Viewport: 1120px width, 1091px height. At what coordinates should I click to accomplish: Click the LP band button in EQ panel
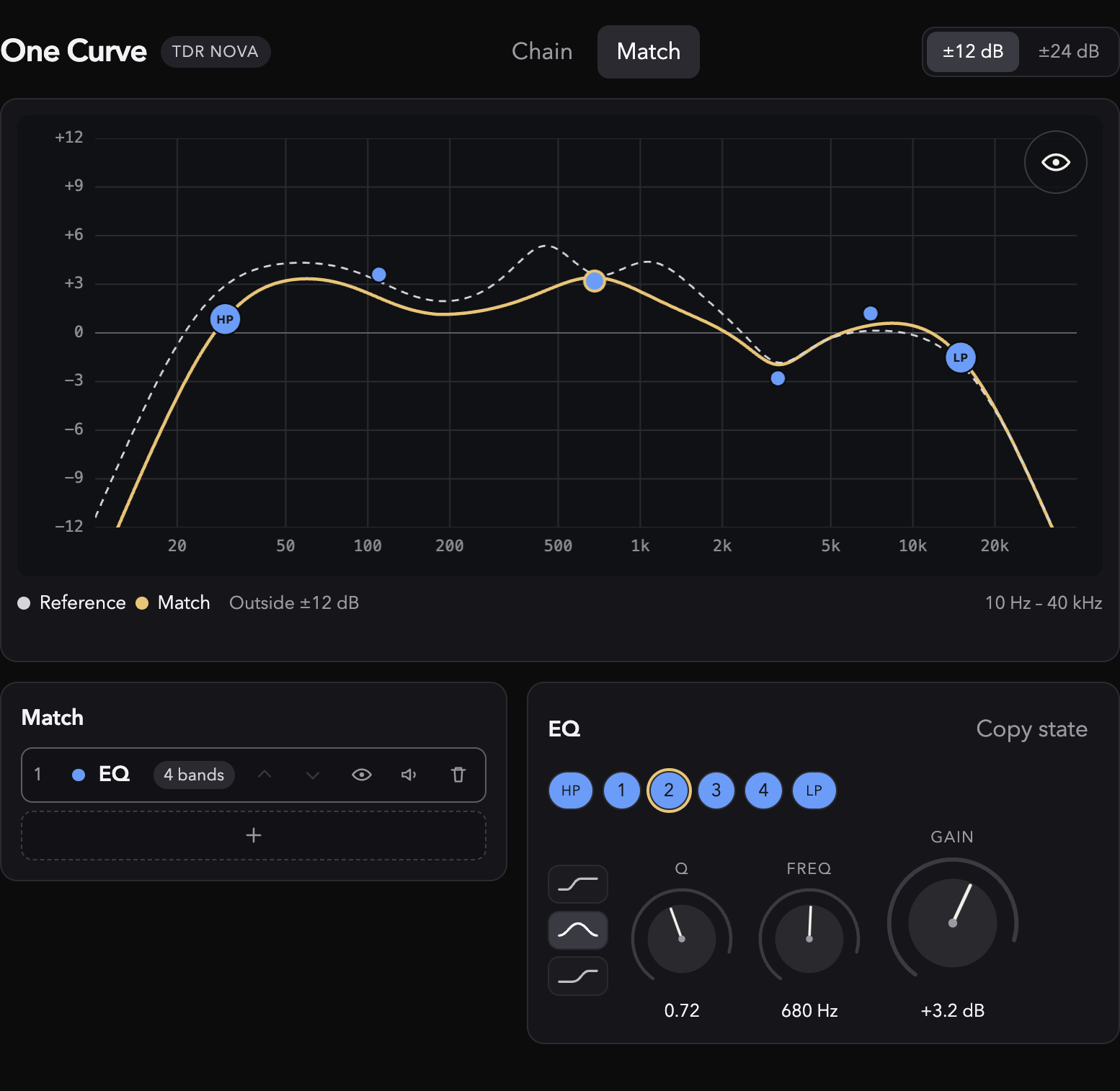pos(814,791)
